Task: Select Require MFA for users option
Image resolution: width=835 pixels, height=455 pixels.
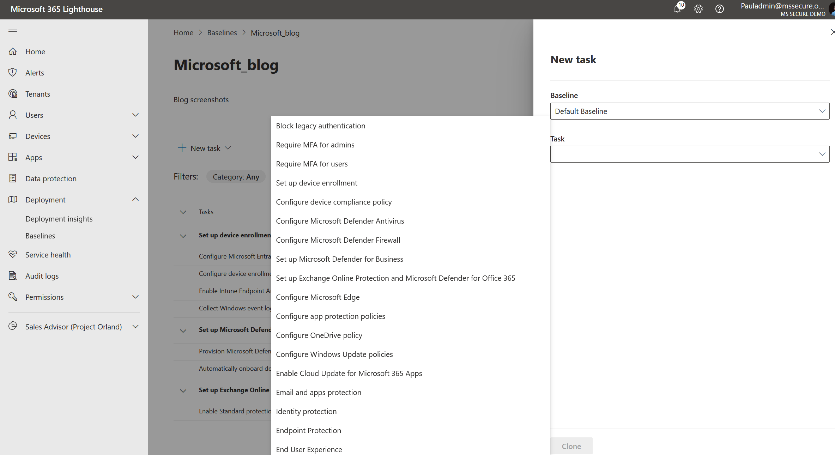Action: [x=410, y=164]
